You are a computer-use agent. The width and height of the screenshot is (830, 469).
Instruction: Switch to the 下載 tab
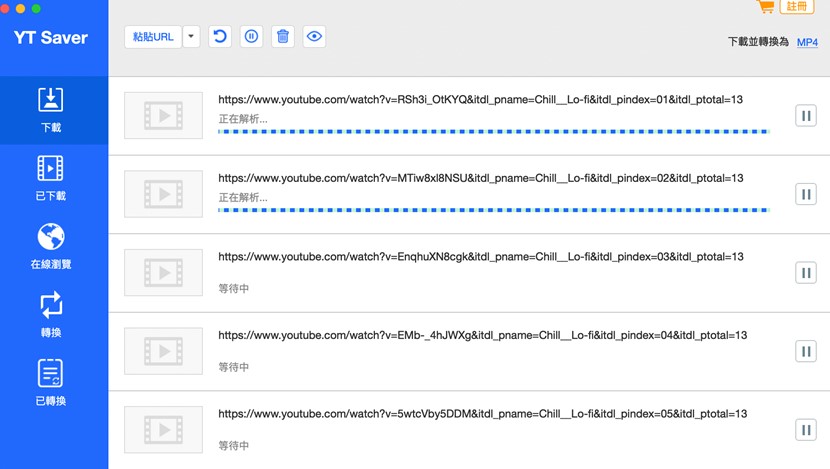click(52, 110)
